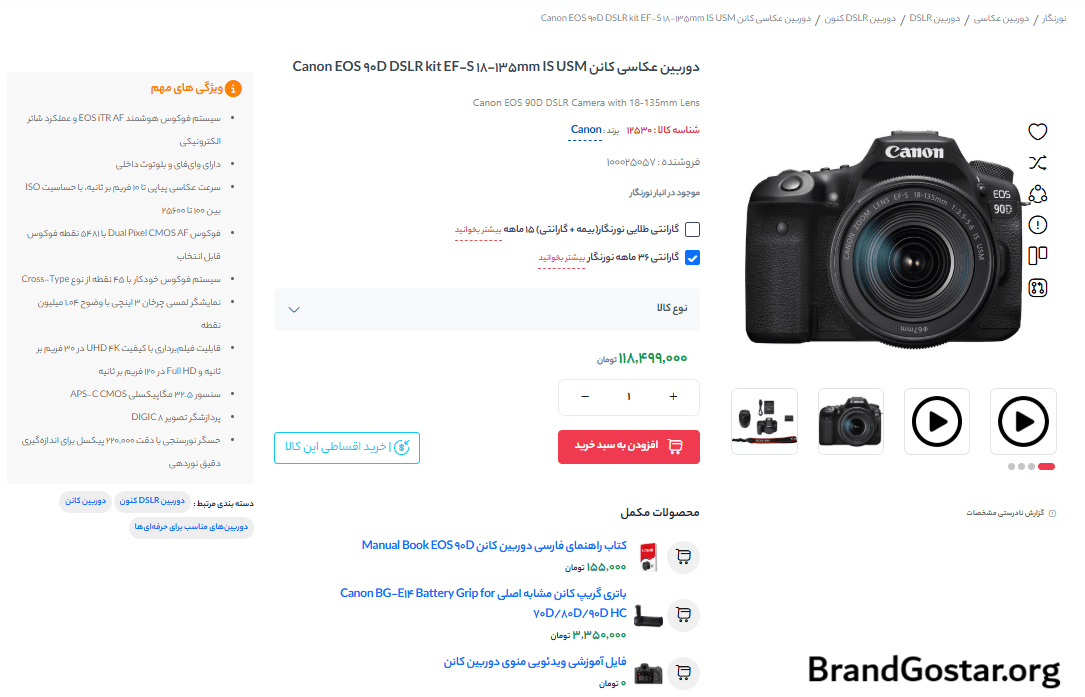Click افزودن به سبد خرید button
Image resolution: width=1085 pixels, height=697 pixels.
pyautogui.click(x=628, y=446)
